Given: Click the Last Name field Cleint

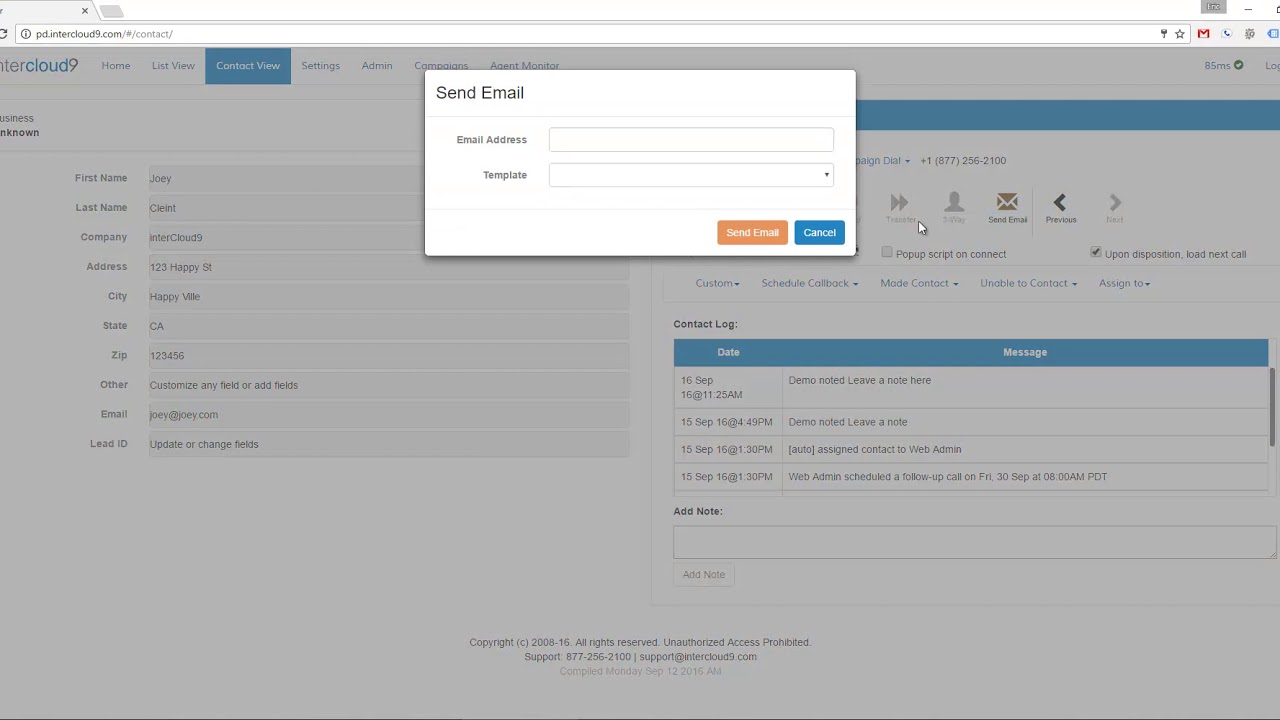Looking at the screenshot, I should pos(389,208).
